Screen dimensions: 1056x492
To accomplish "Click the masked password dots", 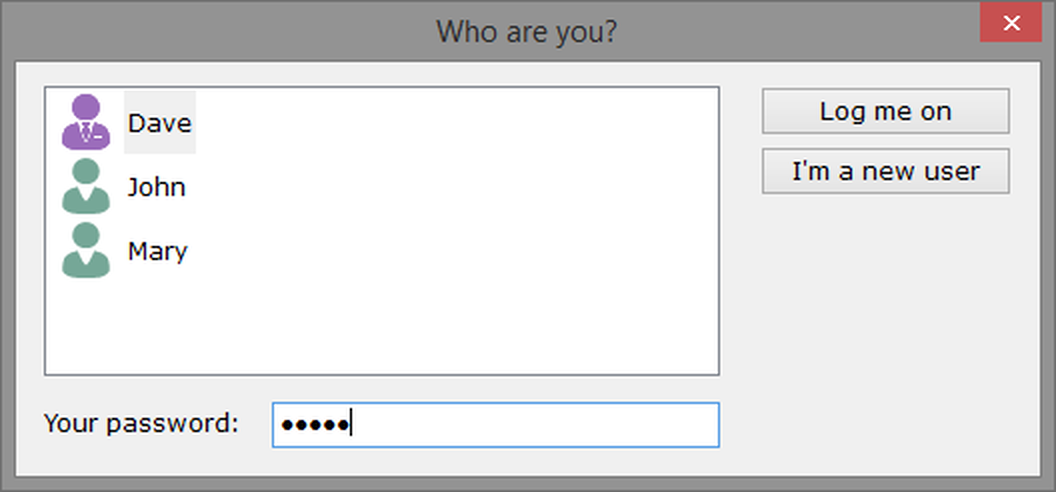I will (314, 425).
